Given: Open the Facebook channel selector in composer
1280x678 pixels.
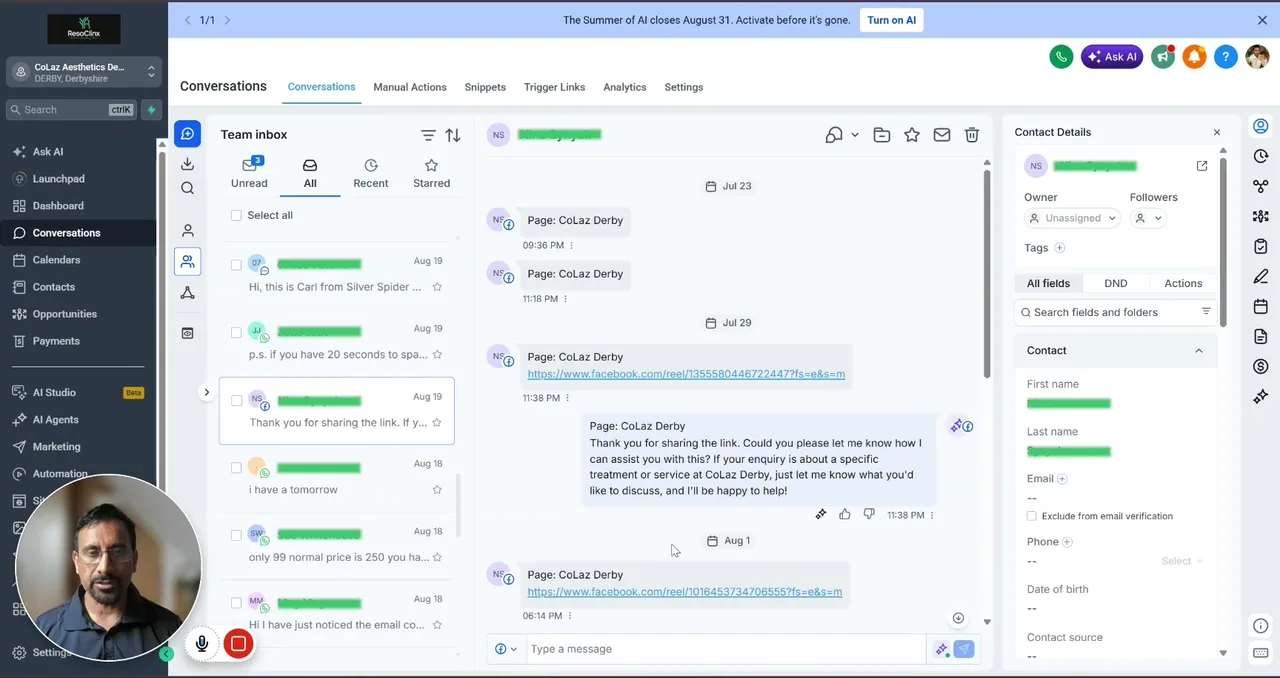Looking at the screenshot, I should click(x=506, y=649).
